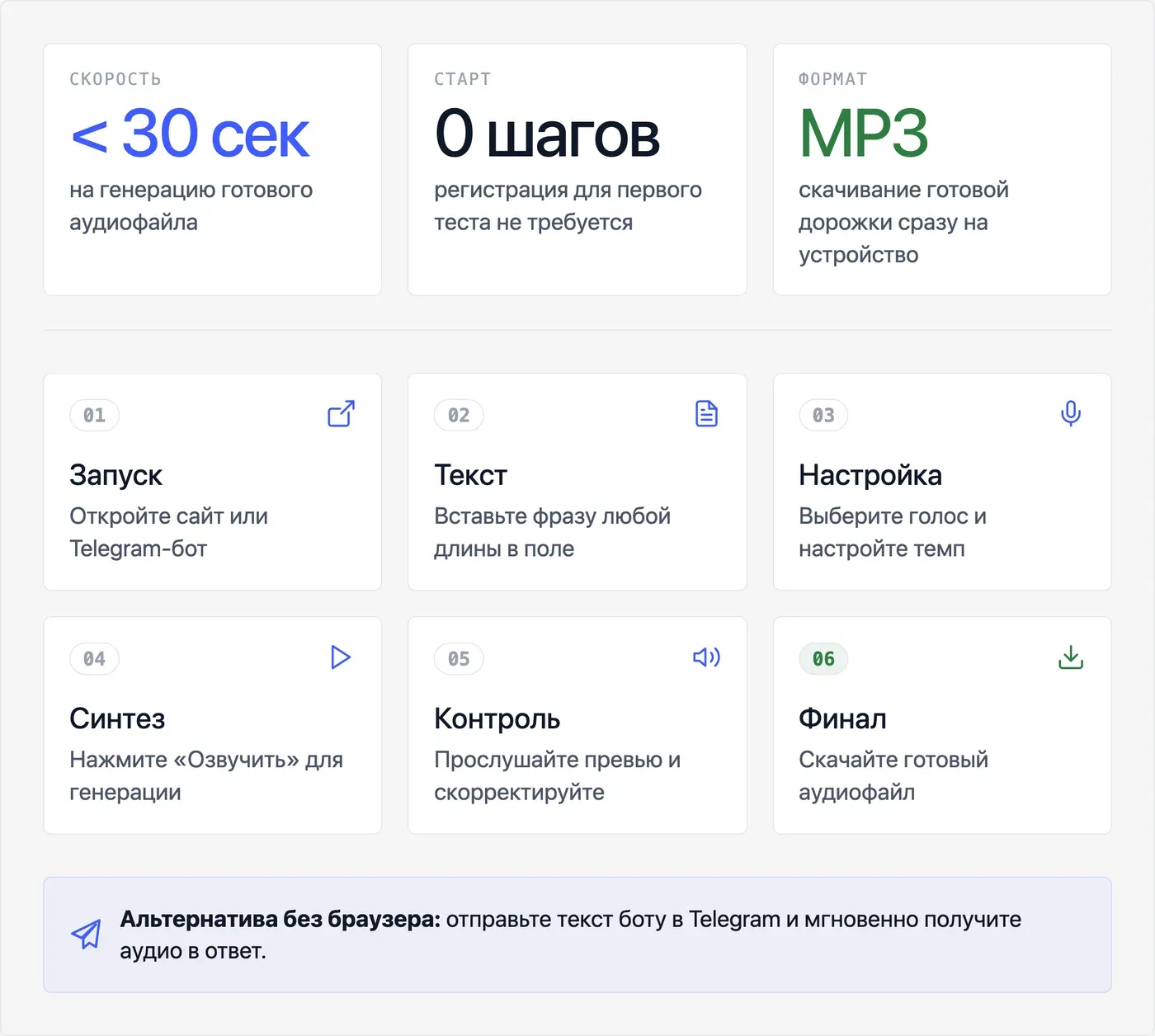
Task: Select the "Контроль" heading
Action: (497, 718)
